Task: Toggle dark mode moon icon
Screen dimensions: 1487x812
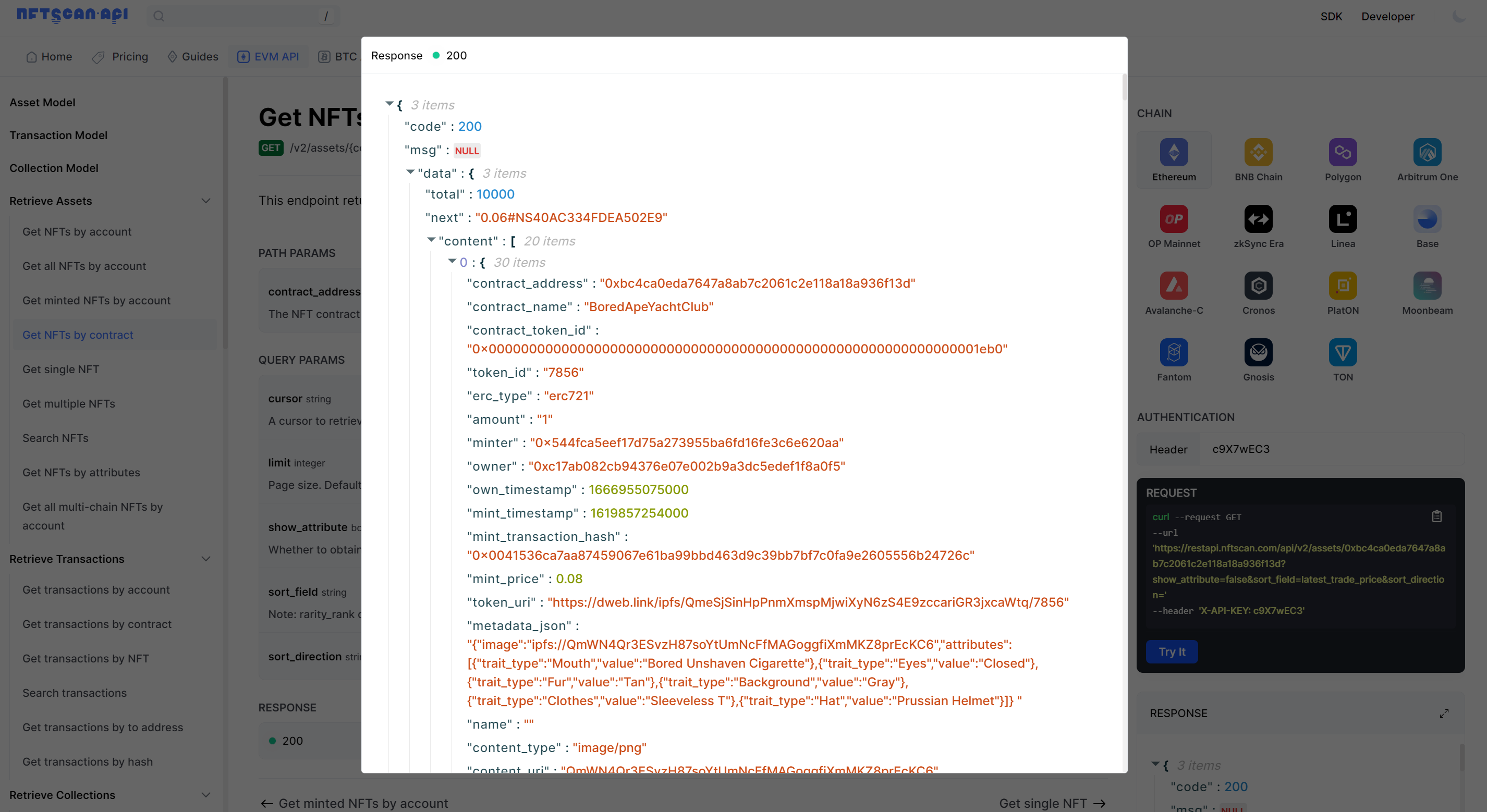Action: [1458, 16]
